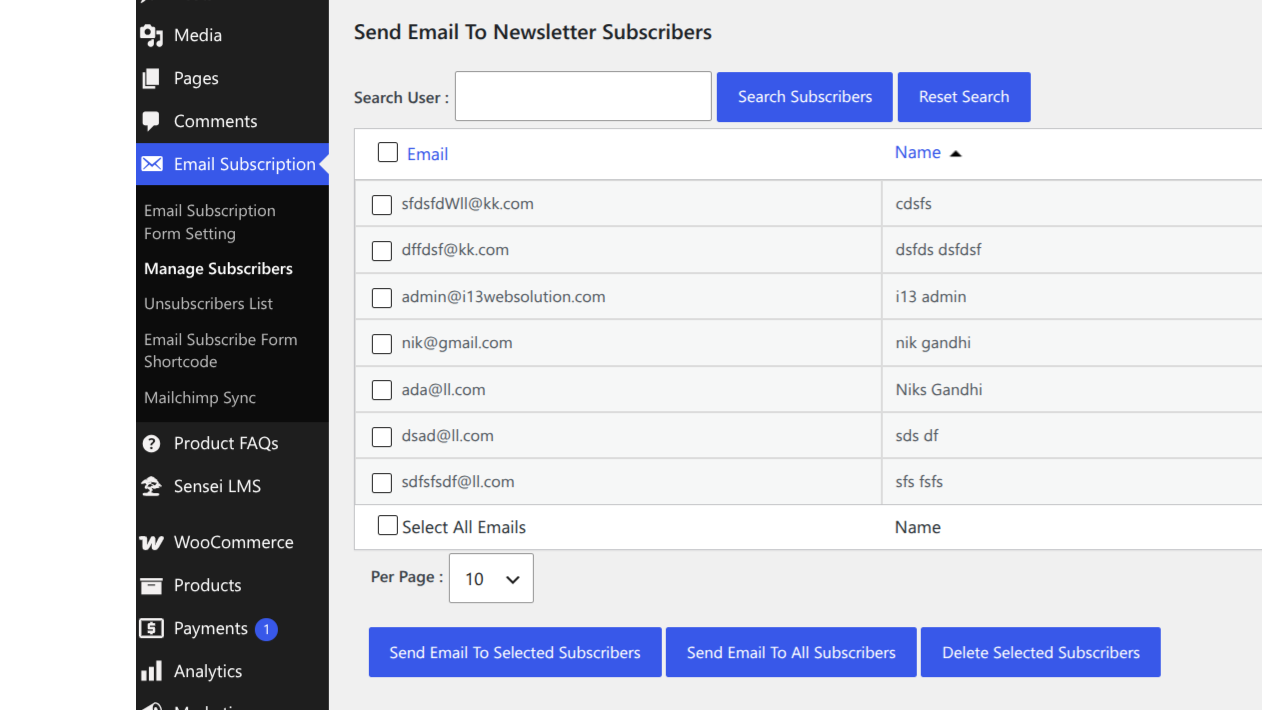Open the Per Page dropdown
This screenshot has width=1262, height=710.
tap(491, 578)
